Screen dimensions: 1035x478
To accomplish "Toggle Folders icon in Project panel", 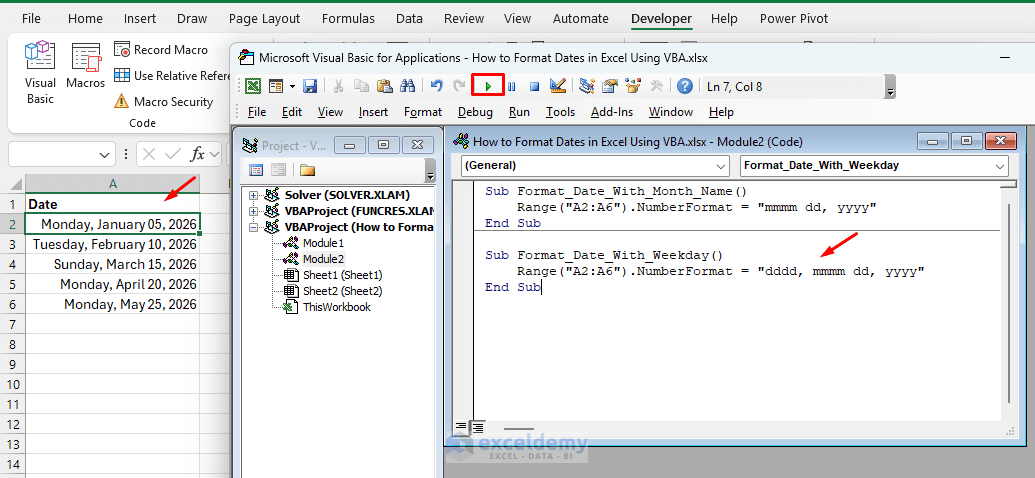I will (x=307, y=170).
